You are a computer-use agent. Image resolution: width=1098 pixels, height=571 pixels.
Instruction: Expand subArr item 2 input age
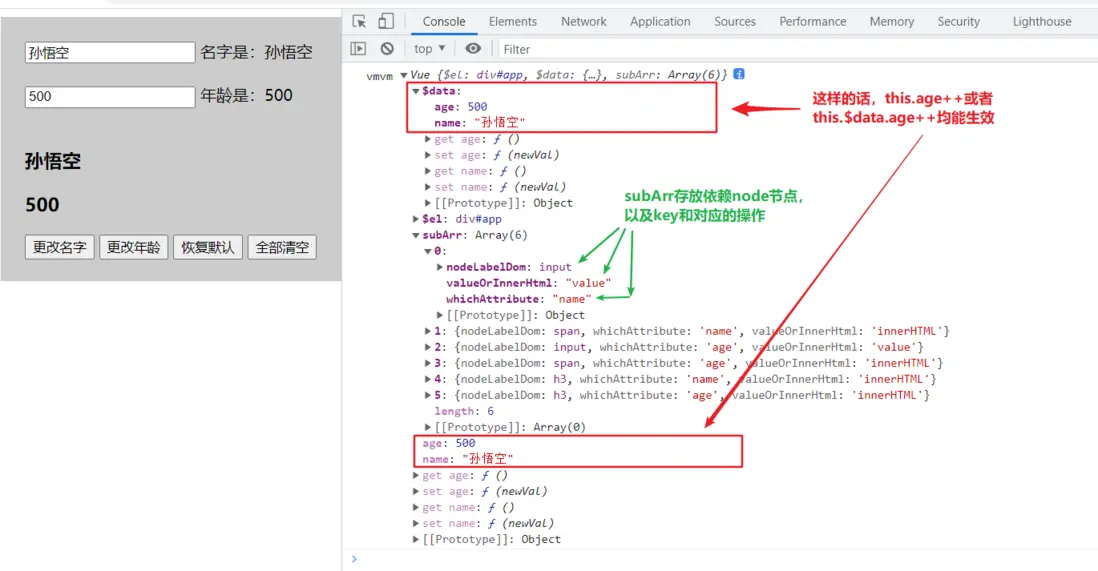[x=428, y=348]
